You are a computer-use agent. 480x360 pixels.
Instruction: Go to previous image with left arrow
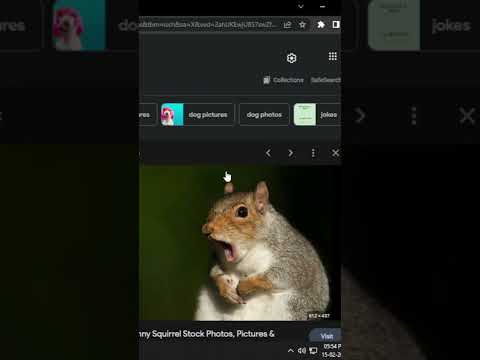(268, 153)
